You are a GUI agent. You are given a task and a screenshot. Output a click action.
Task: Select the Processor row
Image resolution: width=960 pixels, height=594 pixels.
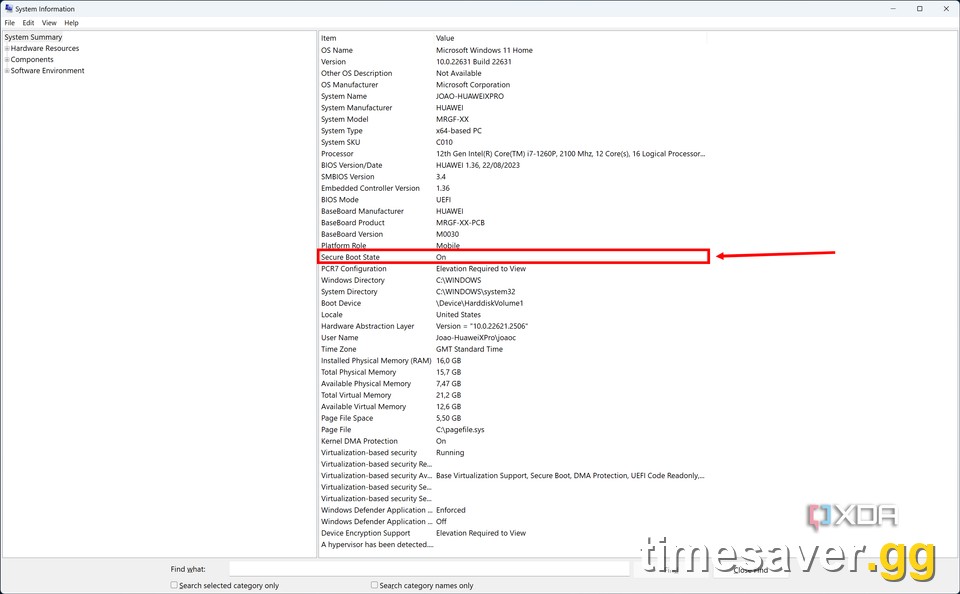coord(512,154)
